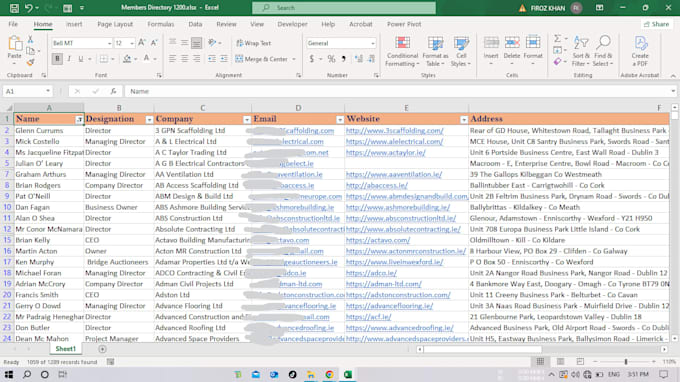Click the AutoSum sigma icon
The image size is (680, 382).
click(557, 39)
